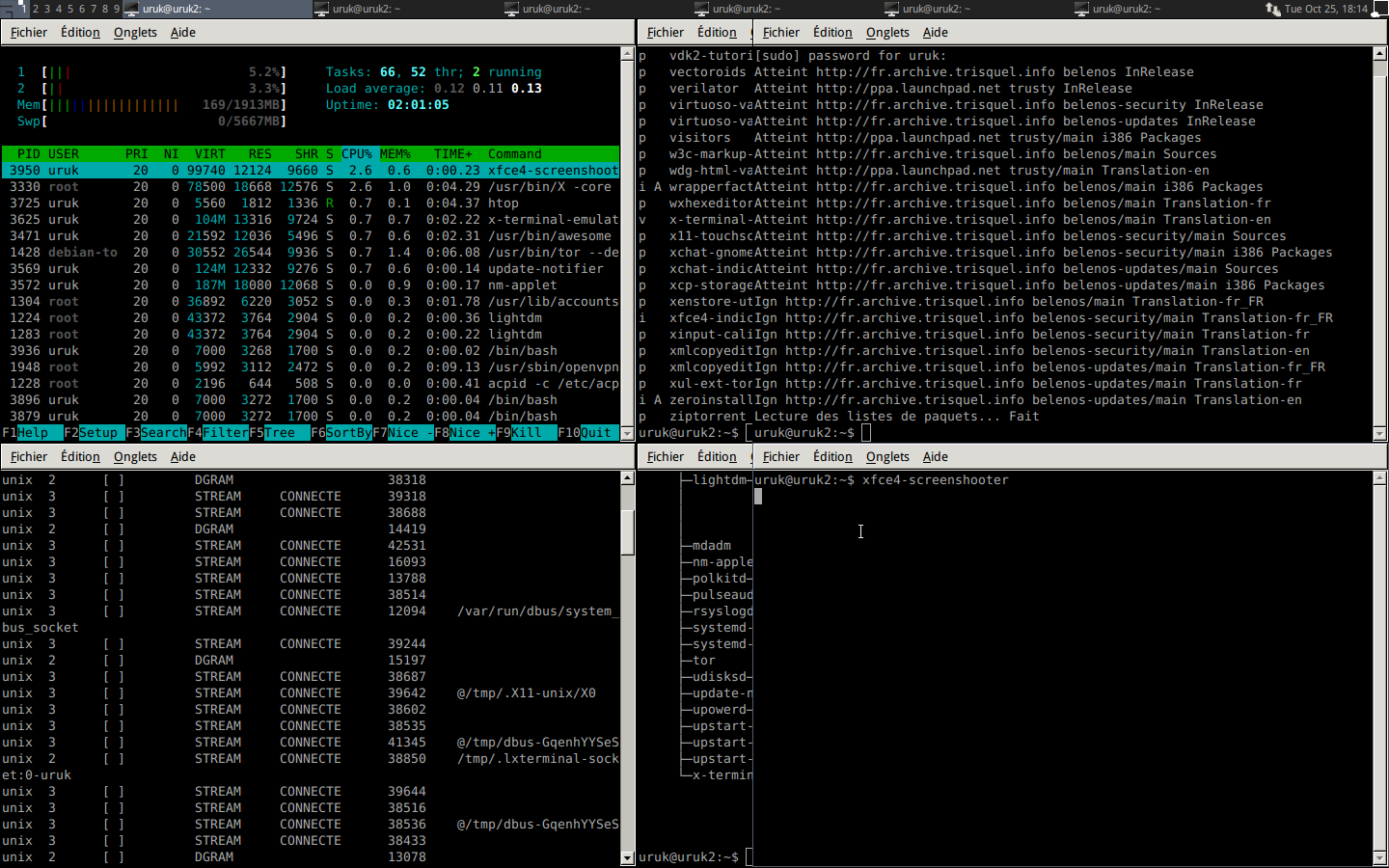This screenshot has width=1389, height=868.
Task: Select the nm-applet process row in htop
Action: (311, 285)
